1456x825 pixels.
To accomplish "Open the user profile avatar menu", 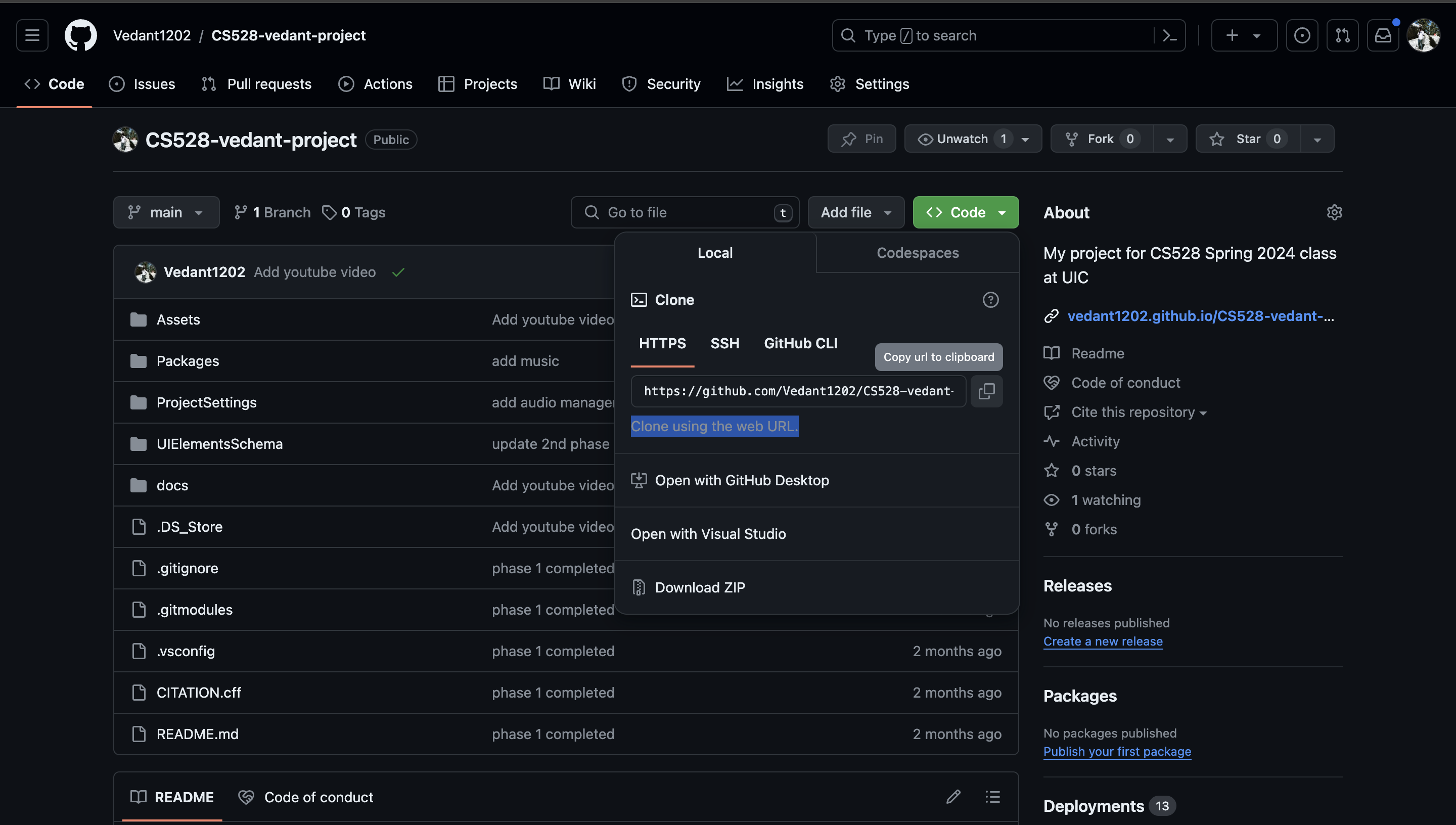I will 1423,35.
